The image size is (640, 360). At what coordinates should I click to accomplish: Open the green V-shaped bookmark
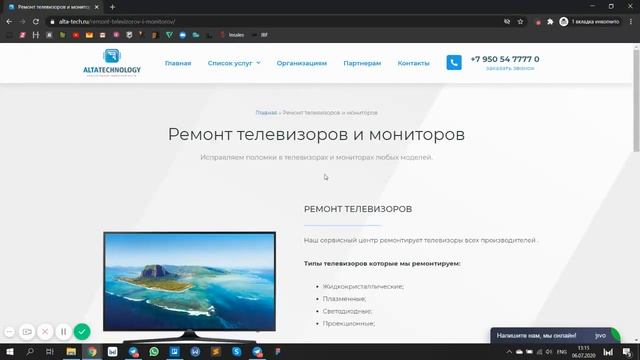(x=169, y=35)
